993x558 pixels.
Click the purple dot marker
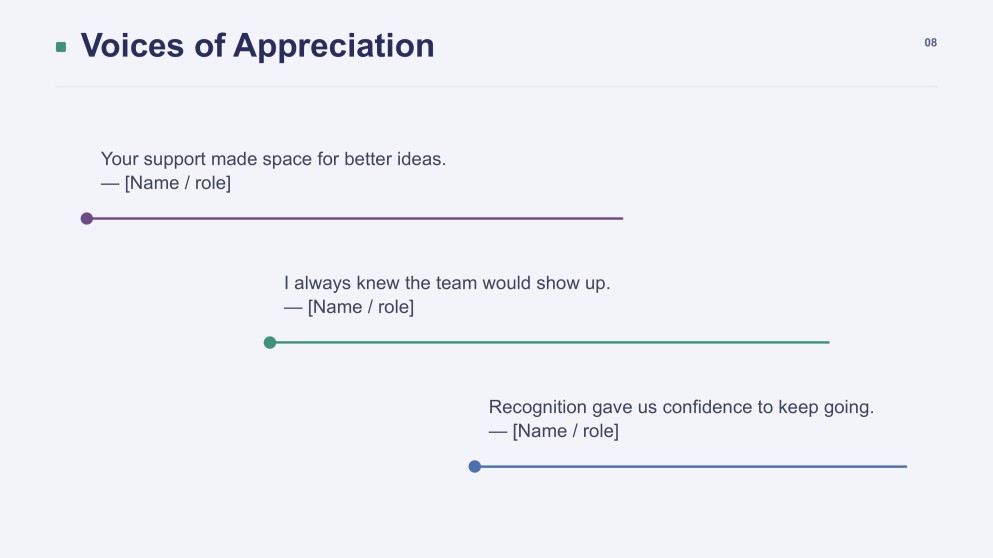[x=87, y=219]
